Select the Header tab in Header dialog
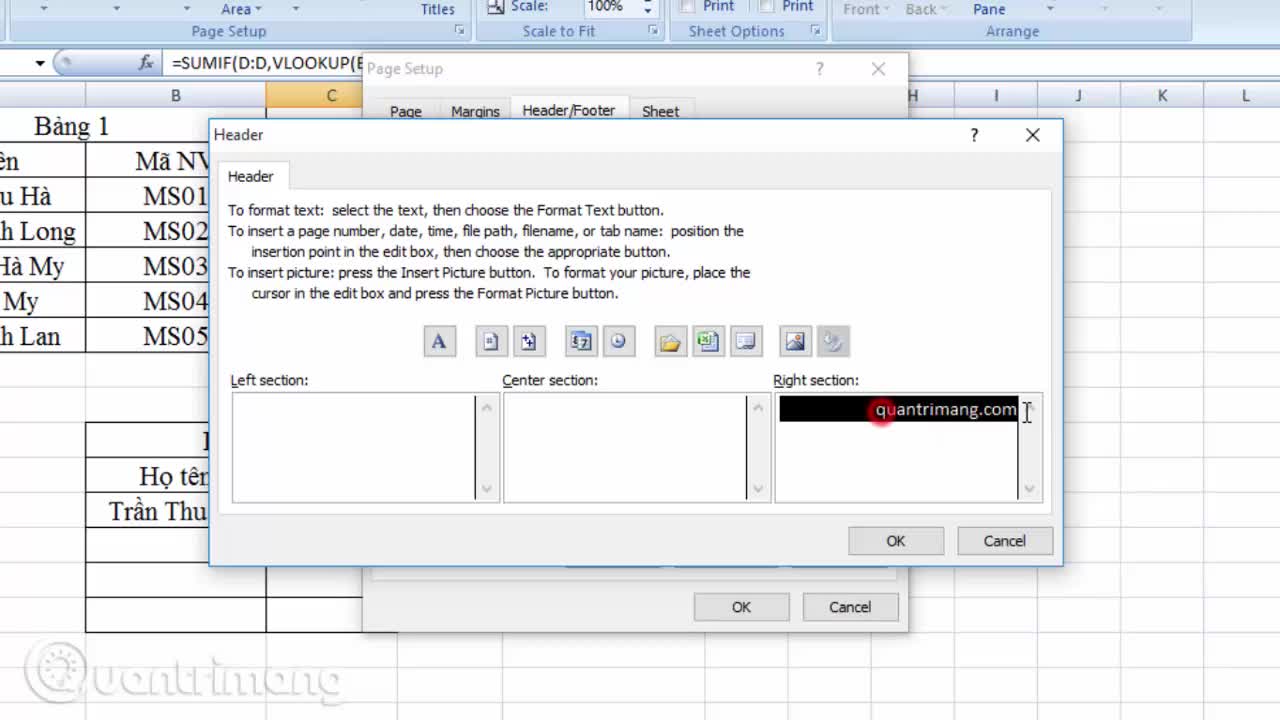The height and width of the screenshot is (720, 1280). tap(250, 176)
